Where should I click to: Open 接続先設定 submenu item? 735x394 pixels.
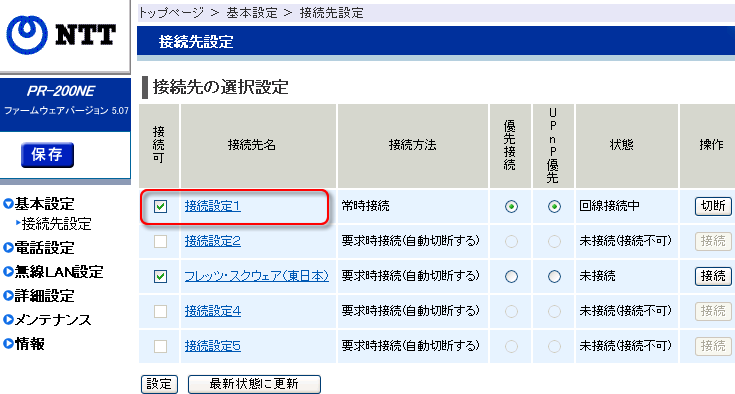click(x=56, y=224)
